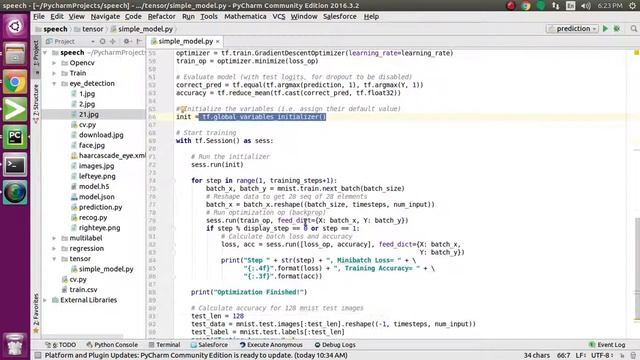This screenshot has width=640, height=360.
Task: Open the Terminal tool window
Action: (x=164, y=344)
